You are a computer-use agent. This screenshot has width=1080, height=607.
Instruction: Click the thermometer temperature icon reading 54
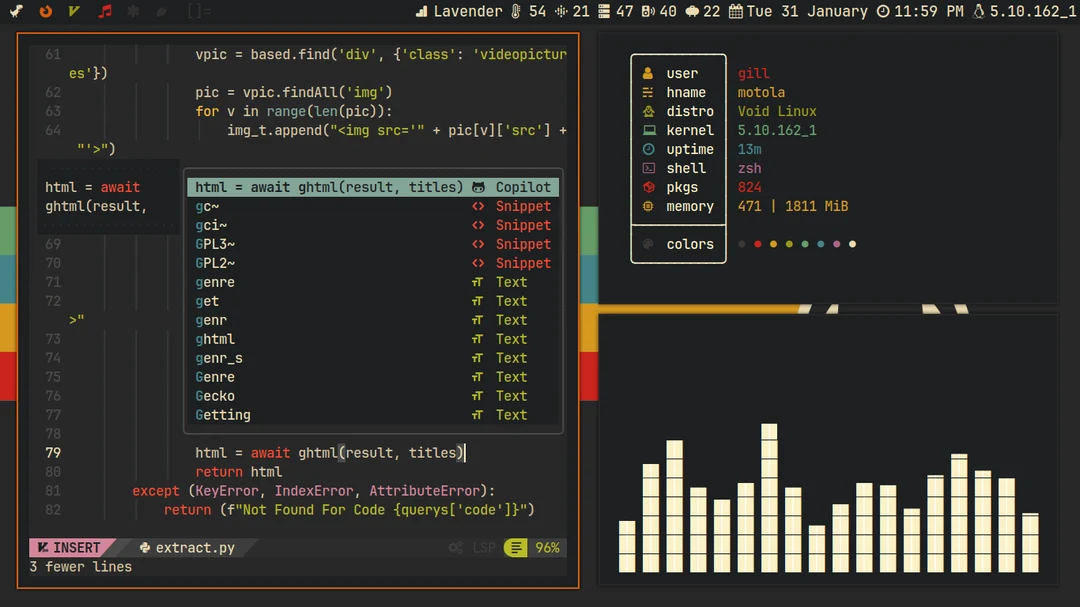pyautogui.click(x=526, y=11)
